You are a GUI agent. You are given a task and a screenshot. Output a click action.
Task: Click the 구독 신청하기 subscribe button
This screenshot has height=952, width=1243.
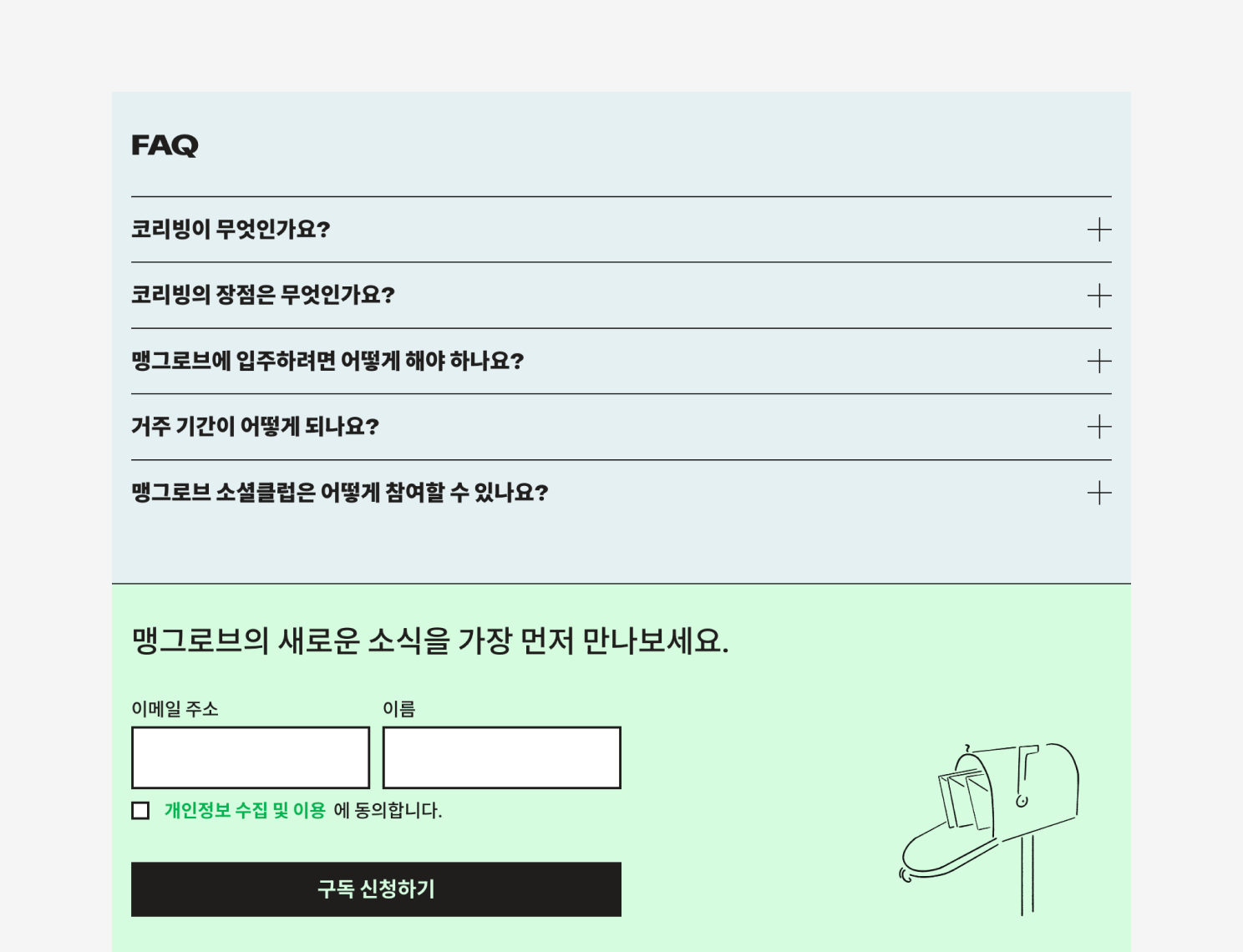pyautogui.click(x=376, y=889)
